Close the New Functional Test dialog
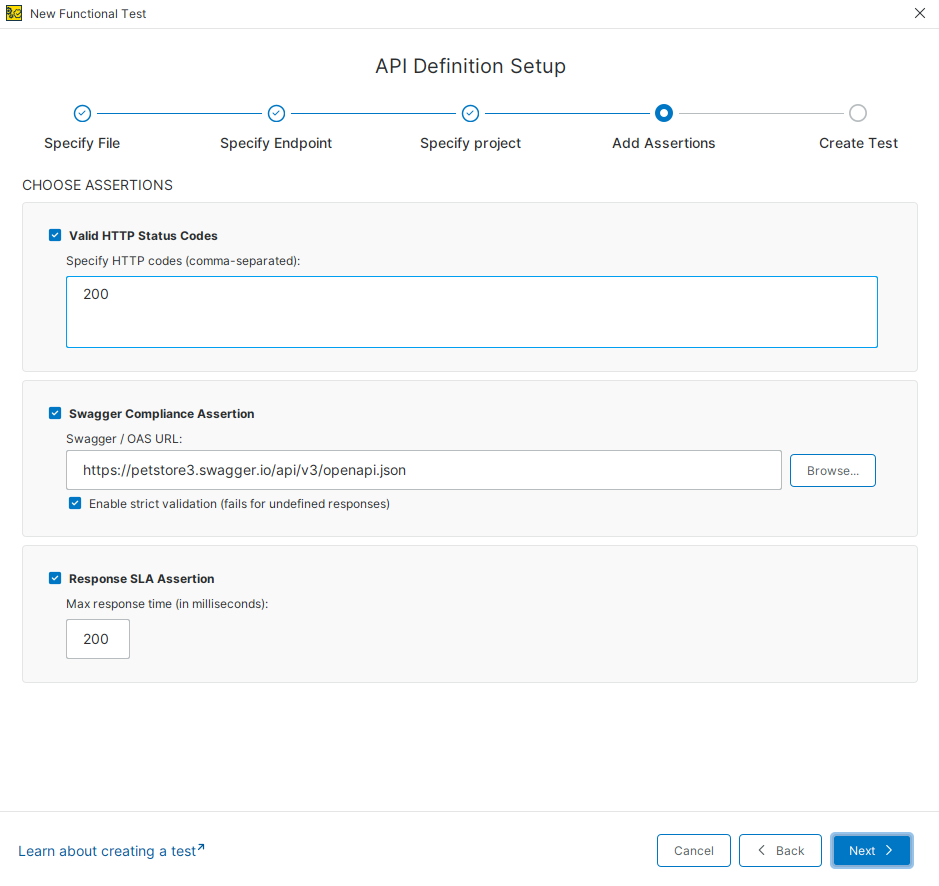The height and width of the screenshot is (886, 939). click(920, 13)
